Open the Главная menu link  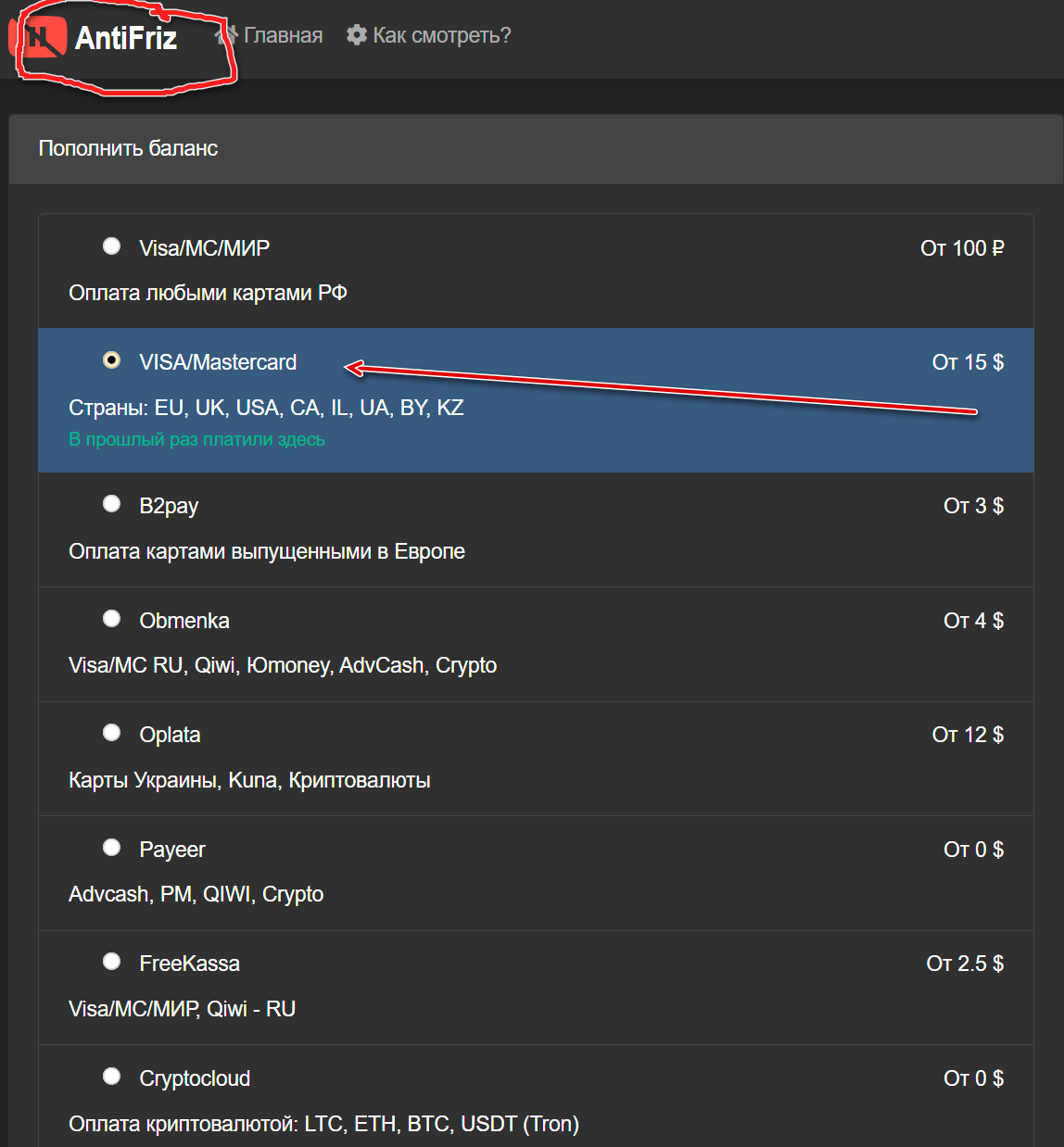click(283, 35)
